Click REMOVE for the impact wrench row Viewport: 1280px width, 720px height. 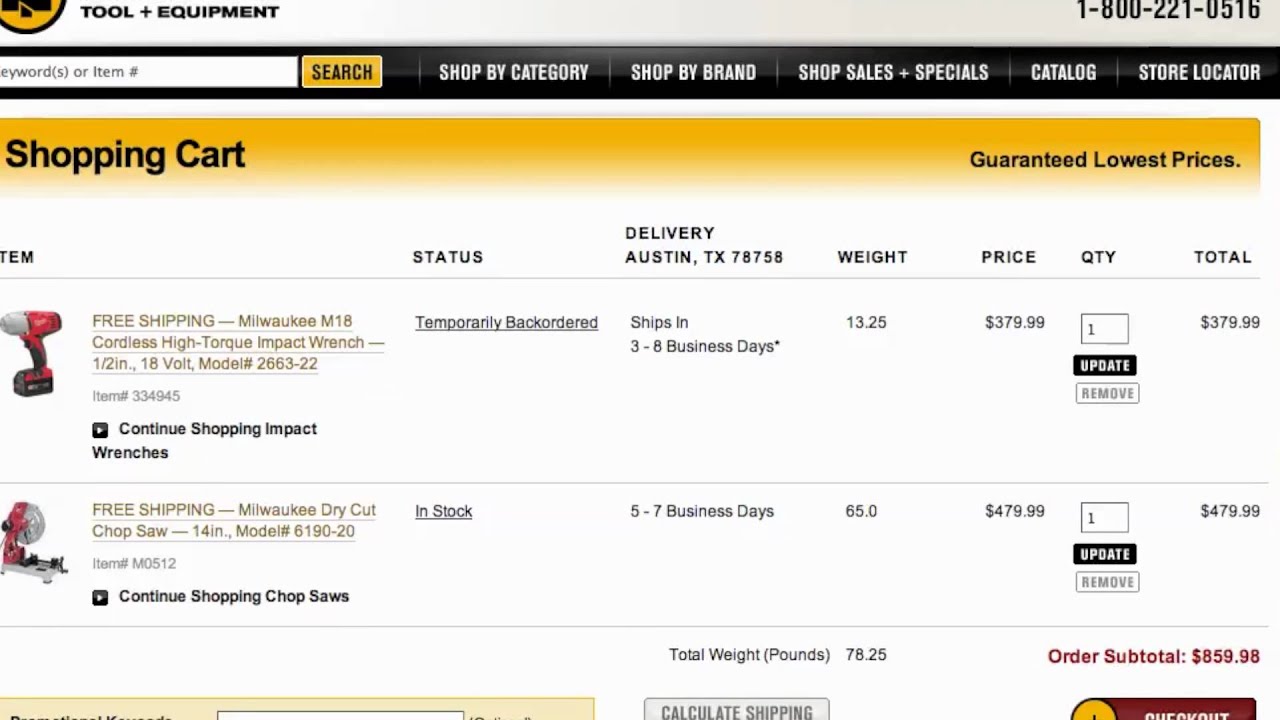(x=1107, y=393)
